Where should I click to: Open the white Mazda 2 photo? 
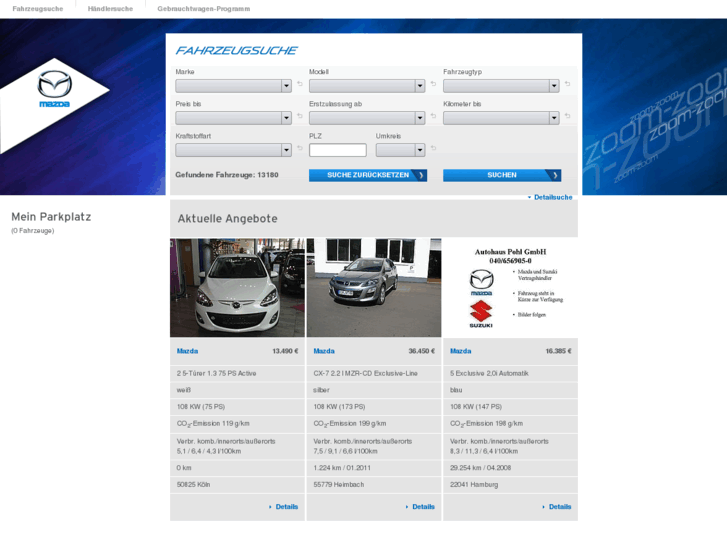pyautogui.click(x=237, y=288)
